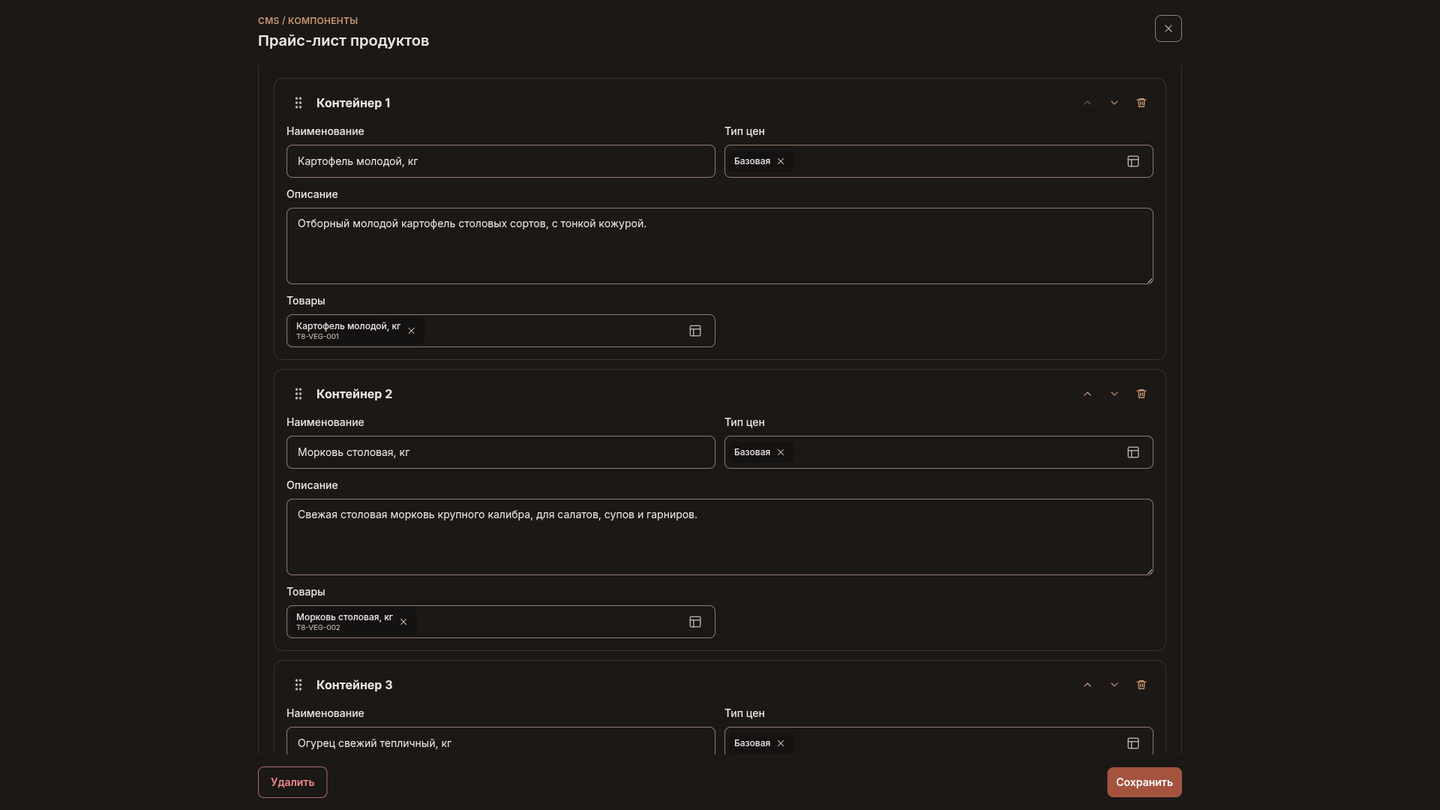Open price type picker in Контейнер 3
This screenshot has width=1440, height=810.
pos(1133,743)
